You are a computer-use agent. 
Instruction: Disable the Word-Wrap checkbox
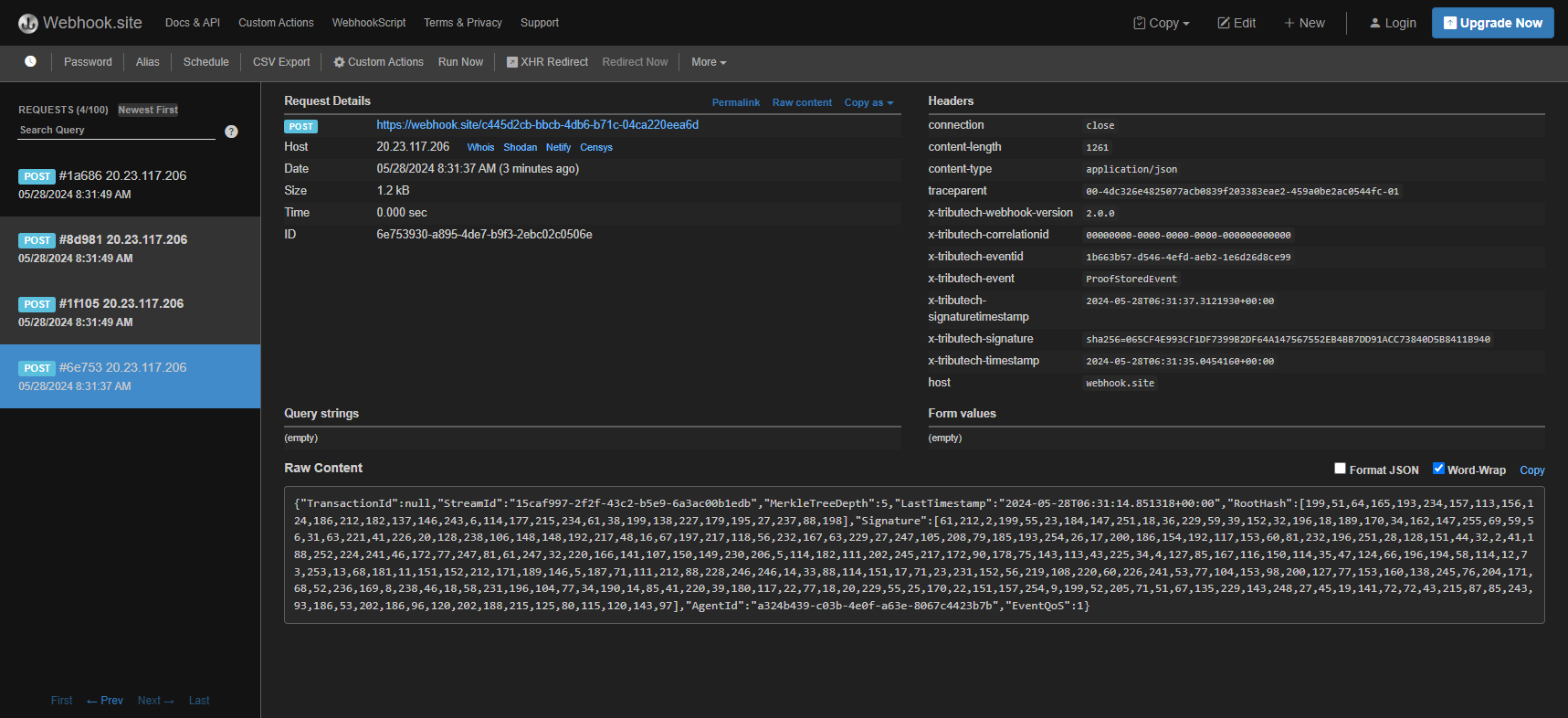coord(1438,469)
